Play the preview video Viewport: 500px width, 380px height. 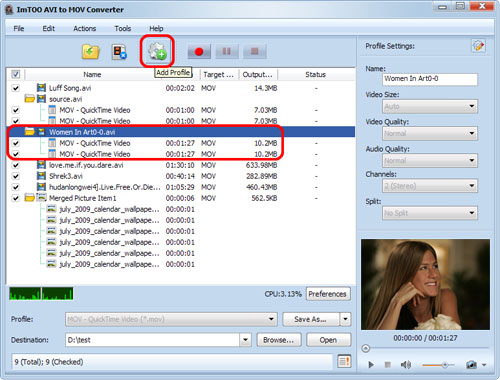pos(371,365)
